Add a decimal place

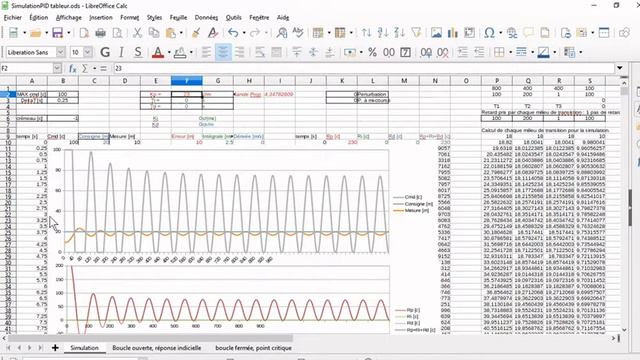pos(426,52)
